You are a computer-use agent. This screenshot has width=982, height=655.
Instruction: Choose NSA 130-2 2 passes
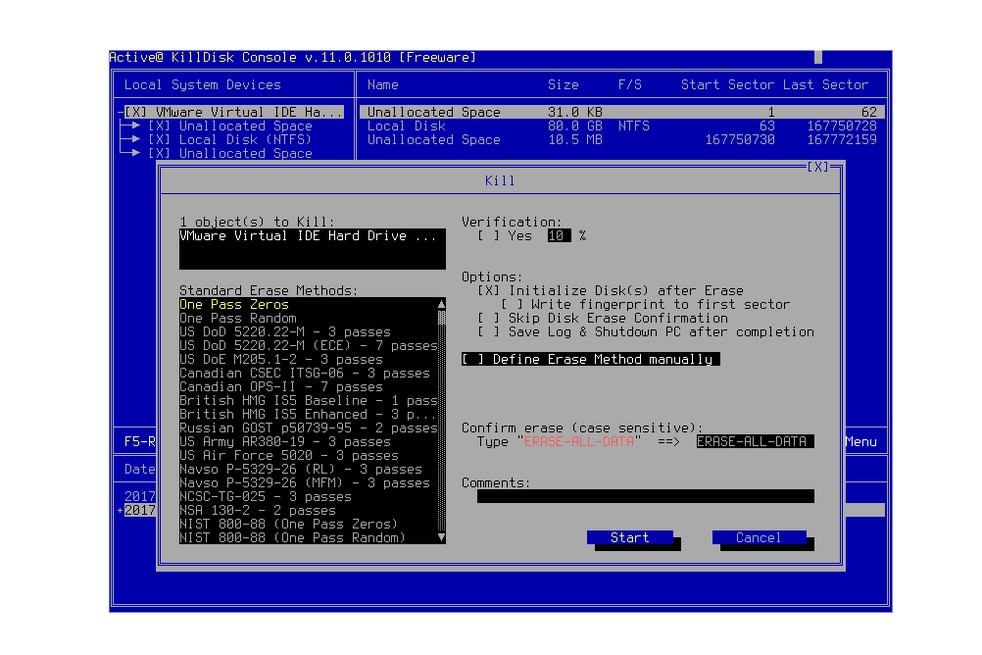(x=308, y=511)
